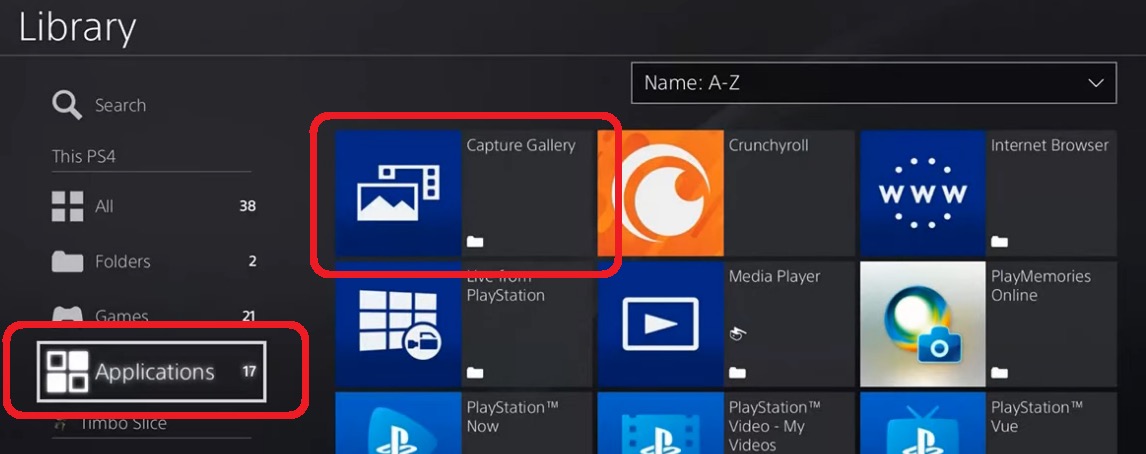
Task: Open the Capture Gallery app tile icon
Action: pos(398,193)
